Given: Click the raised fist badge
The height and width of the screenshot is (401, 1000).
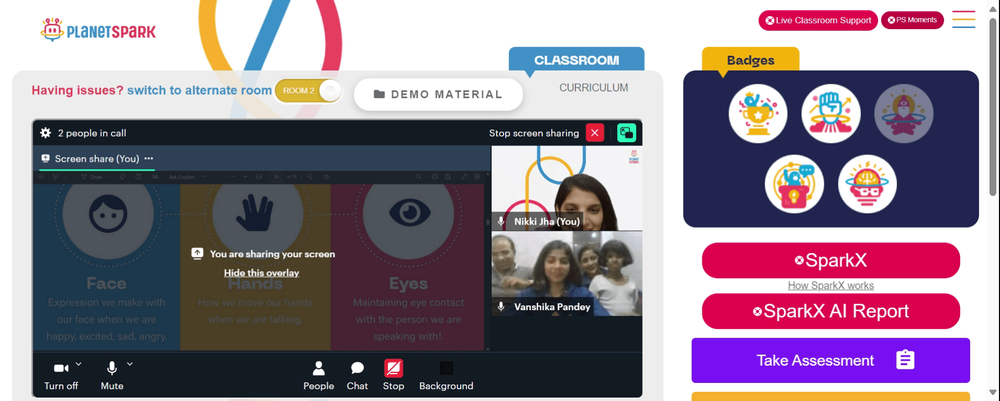Looking at the screenshot, I should [831, 113].
